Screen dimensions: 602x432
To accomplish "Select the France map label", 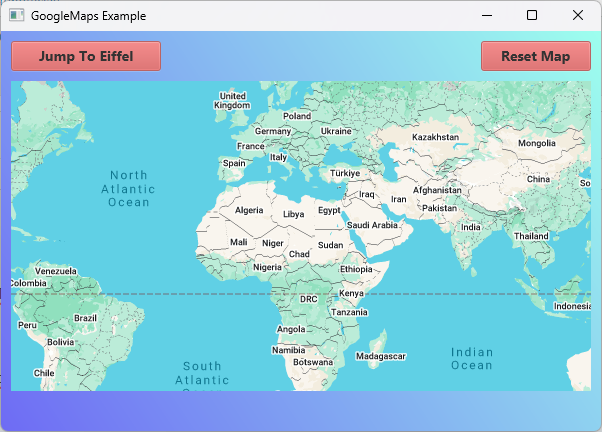I will point(251,146).
